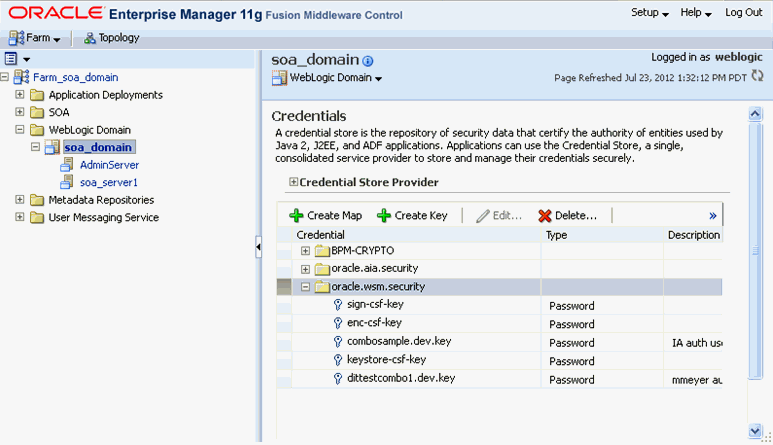773x445 pixels.
Task: Open the Farm menu
Action: click(x=35, y=38)
